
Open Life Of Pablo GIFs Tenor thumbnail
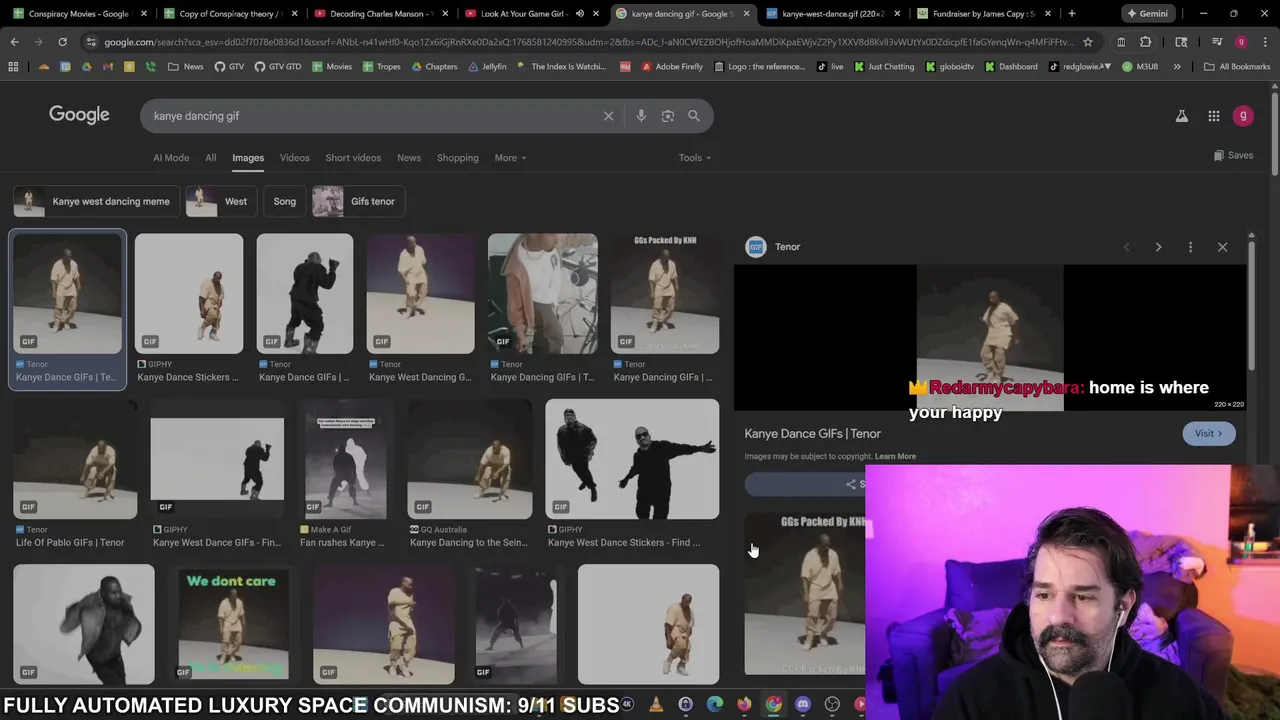75,459
